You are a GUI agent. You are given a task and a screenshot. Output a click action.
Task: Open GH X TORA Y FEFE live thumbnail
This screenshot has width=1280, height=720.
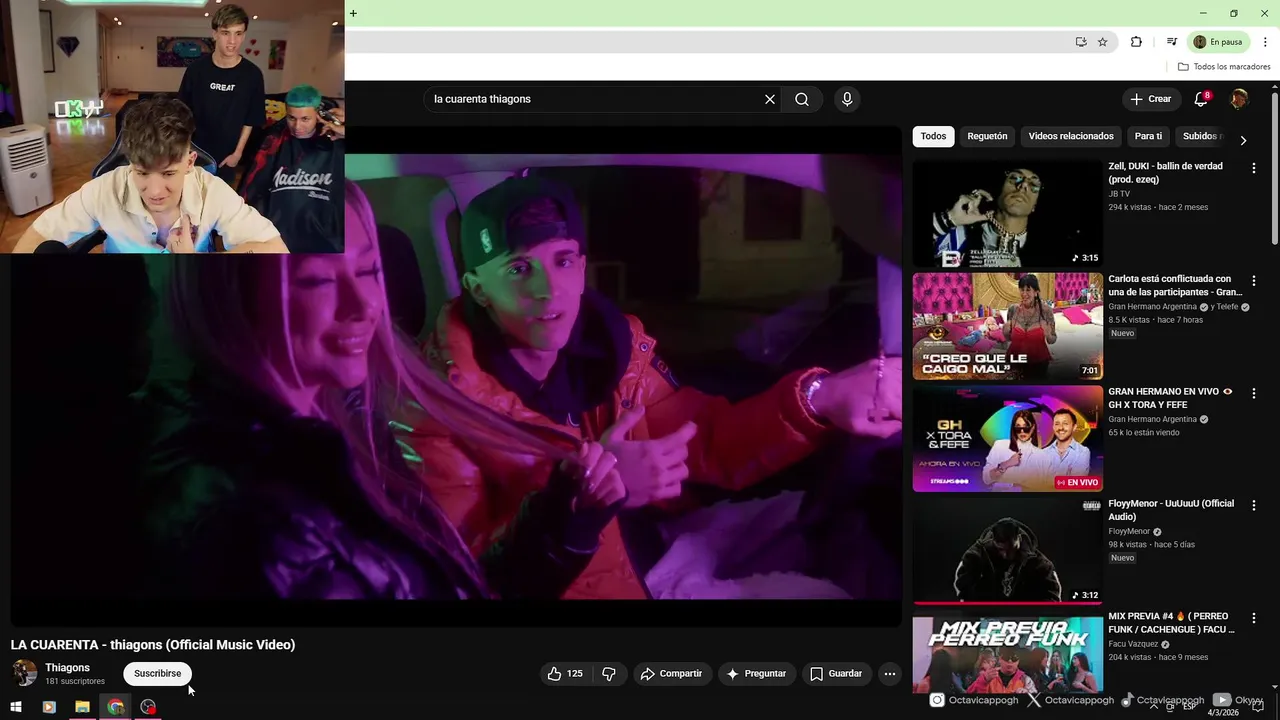click(1007, 439)
